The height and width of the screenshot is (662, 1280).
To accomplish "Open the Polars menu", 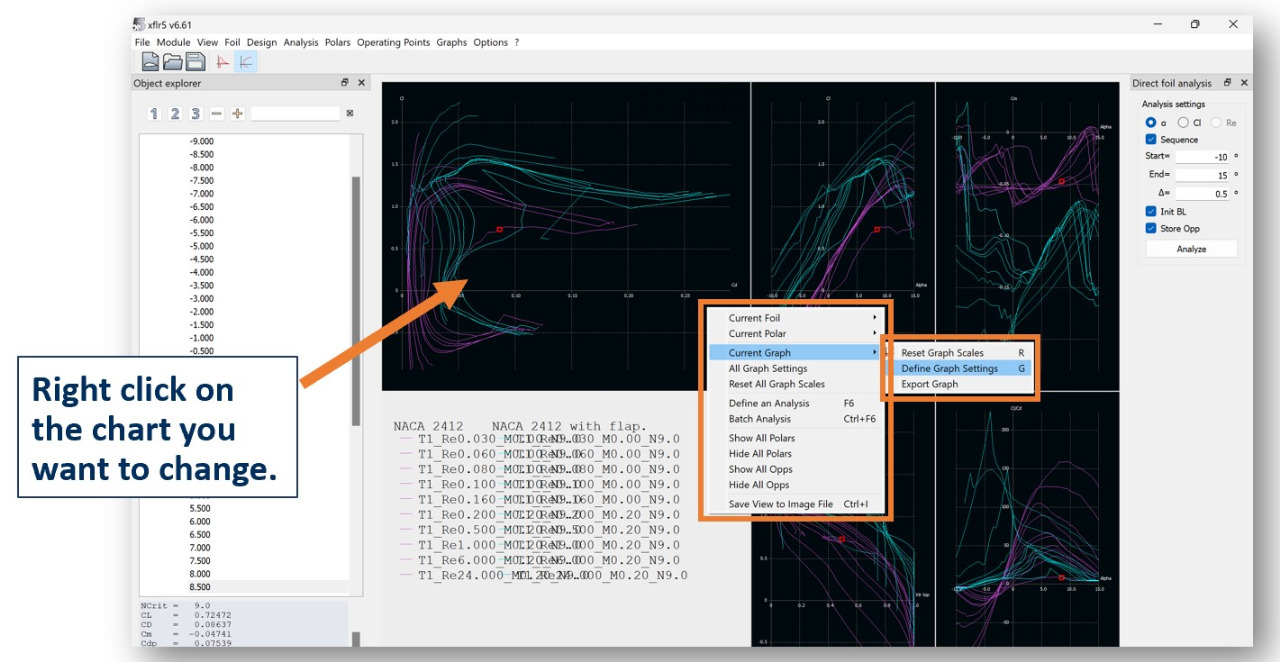I will 337,43.
